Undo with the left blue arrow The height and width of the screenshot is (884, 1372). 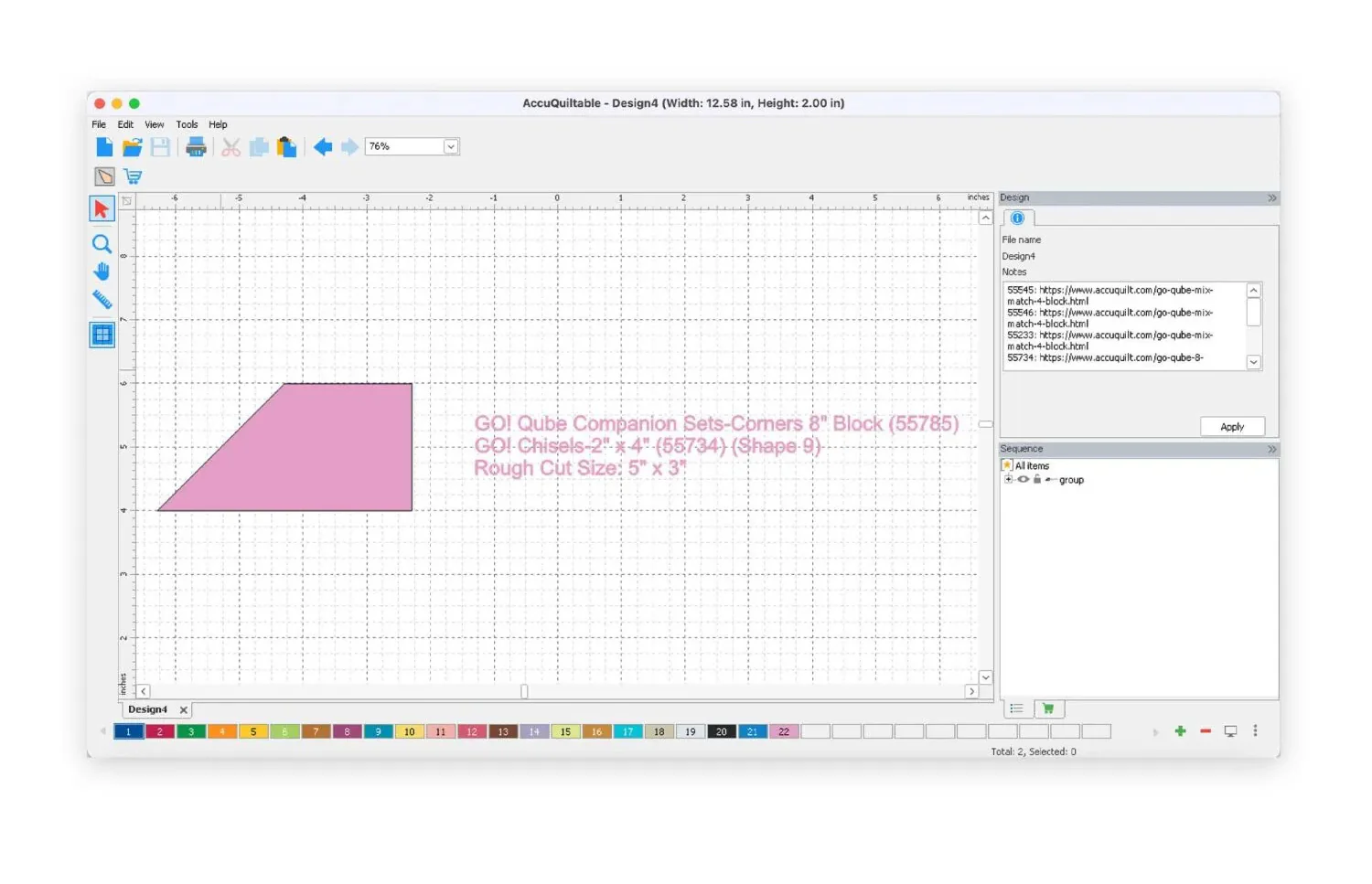(x=323, y=147)
